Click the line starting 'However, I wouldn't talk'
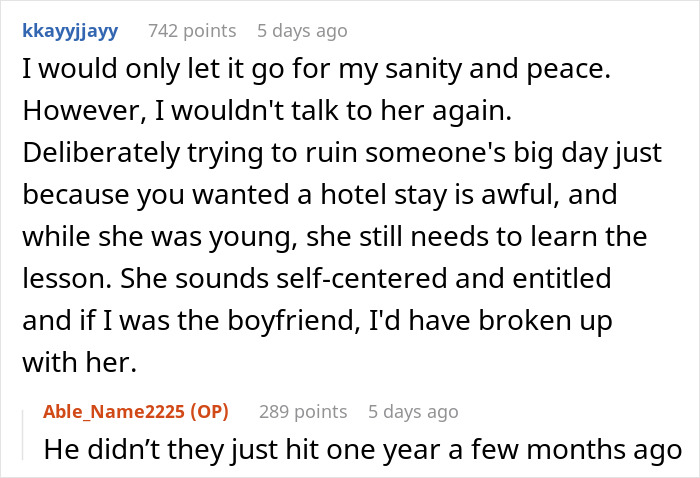 [267, 111]
